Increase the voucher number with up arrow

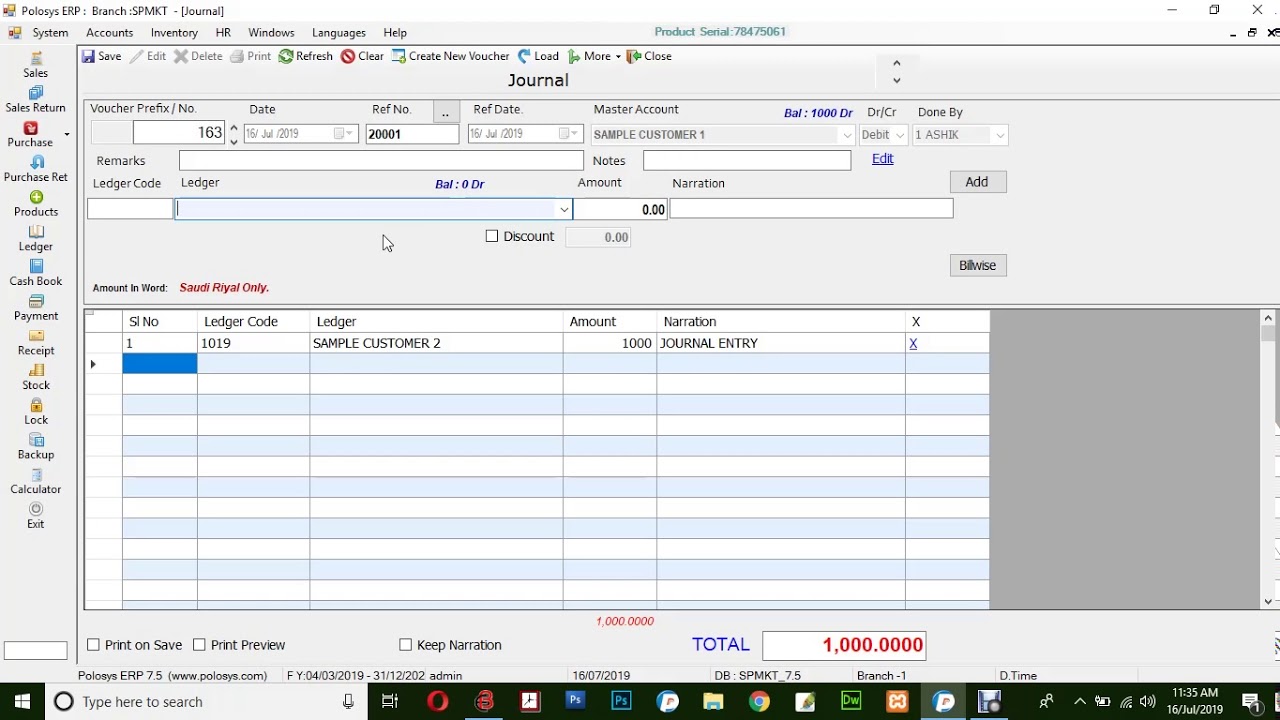pos(234,127)
